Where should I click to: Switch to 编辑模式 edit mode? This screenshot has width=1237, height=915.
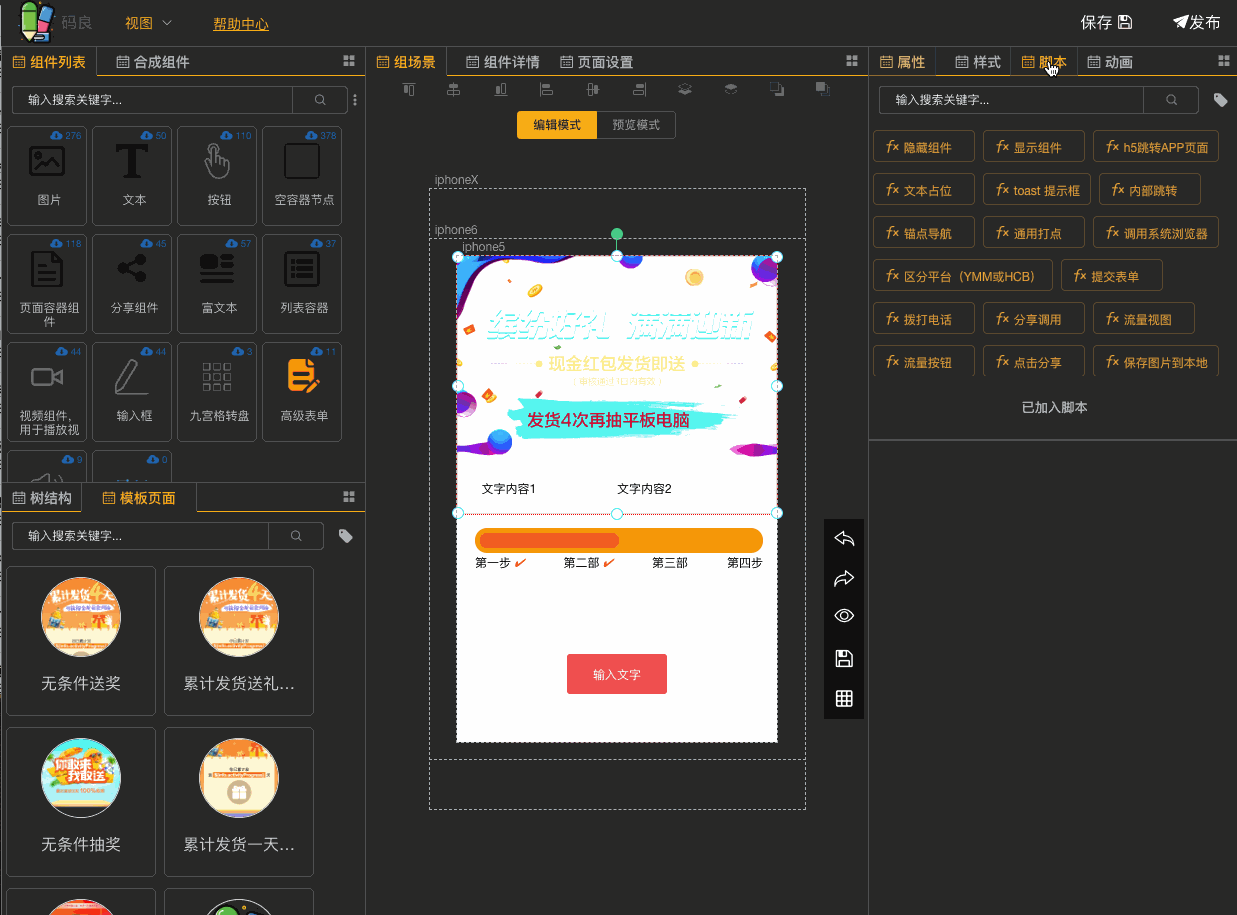point(557,125)
